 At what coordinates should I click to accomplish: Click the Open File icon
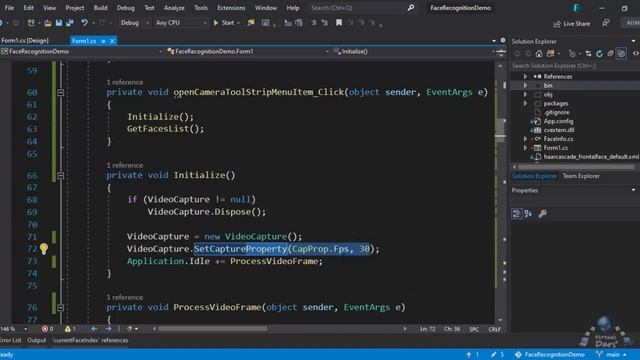[x=47, y=23]
